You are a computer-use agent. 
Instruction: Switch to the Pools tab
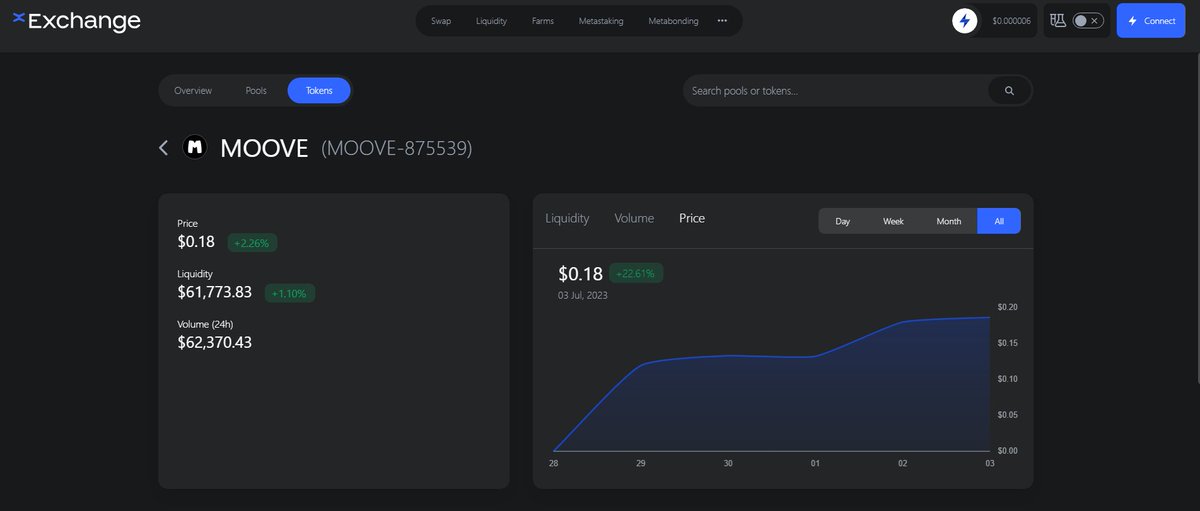click(x=256, y=91)
